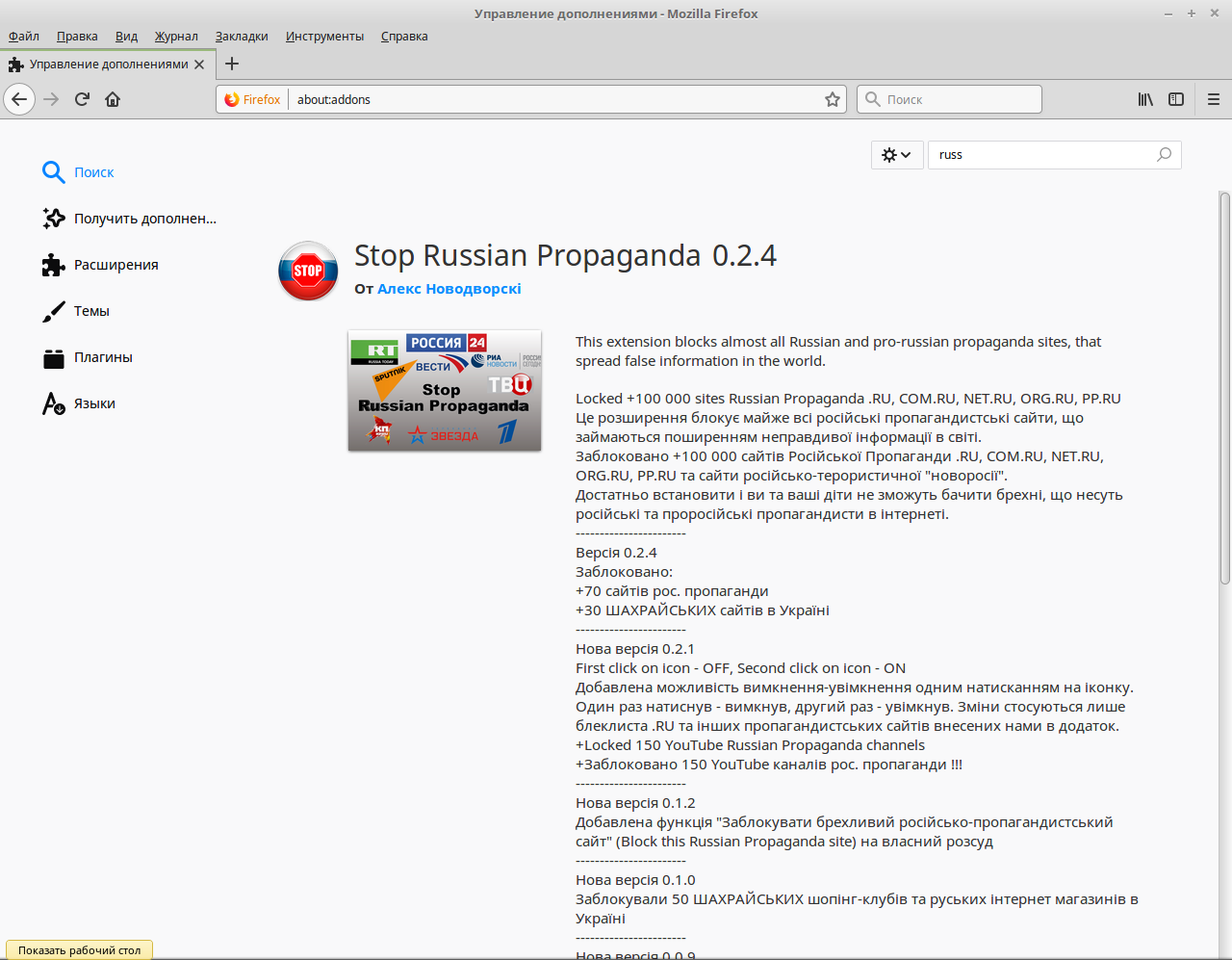Viewport: 1232px width, 960px height.
Task: Focus the browser Поиск search box
Action: (949, 99)
